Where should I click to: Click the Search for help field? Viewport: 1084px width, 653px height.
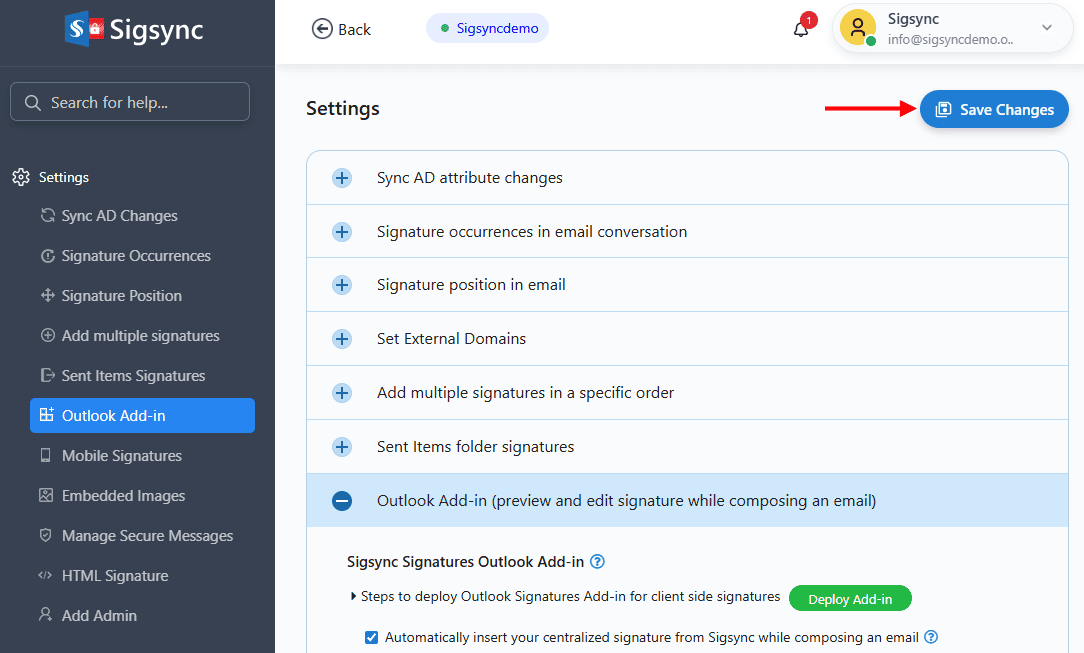[x=130, y=102]
